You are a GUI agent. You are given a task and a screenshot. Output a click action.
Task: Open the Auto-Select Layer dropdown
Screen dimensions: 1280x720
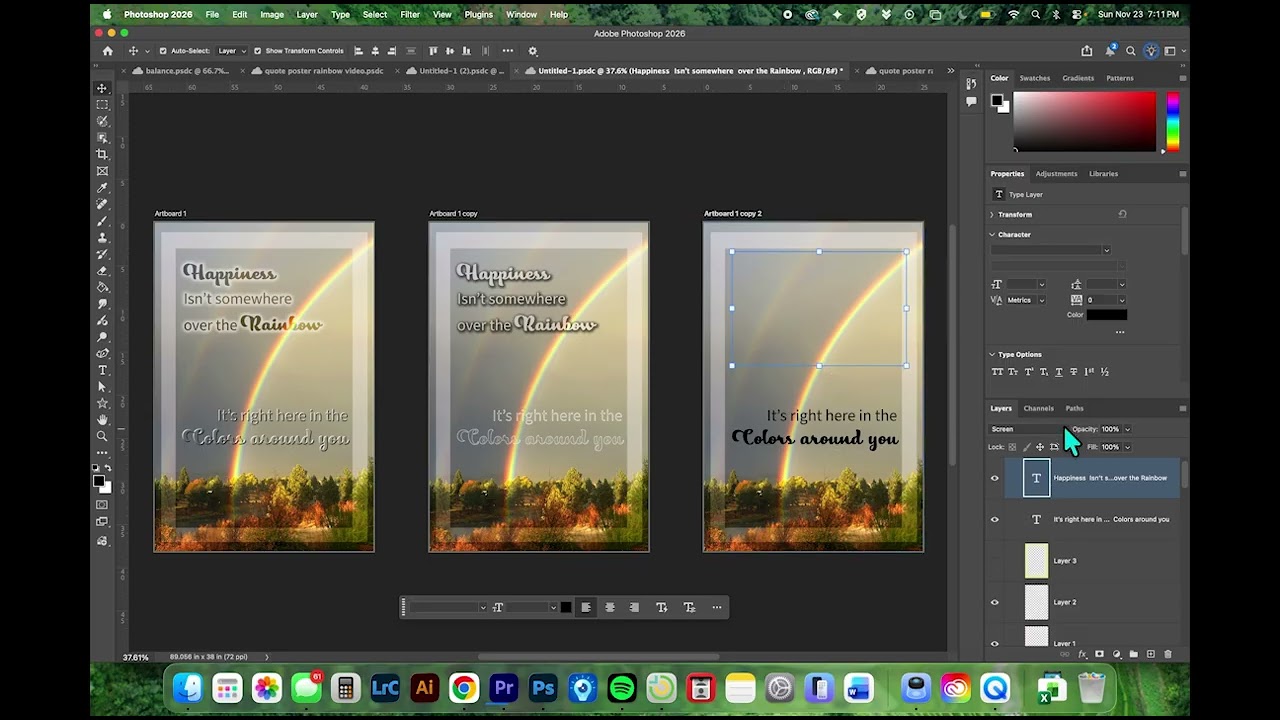pyautogui.click(x=231, y=51)
